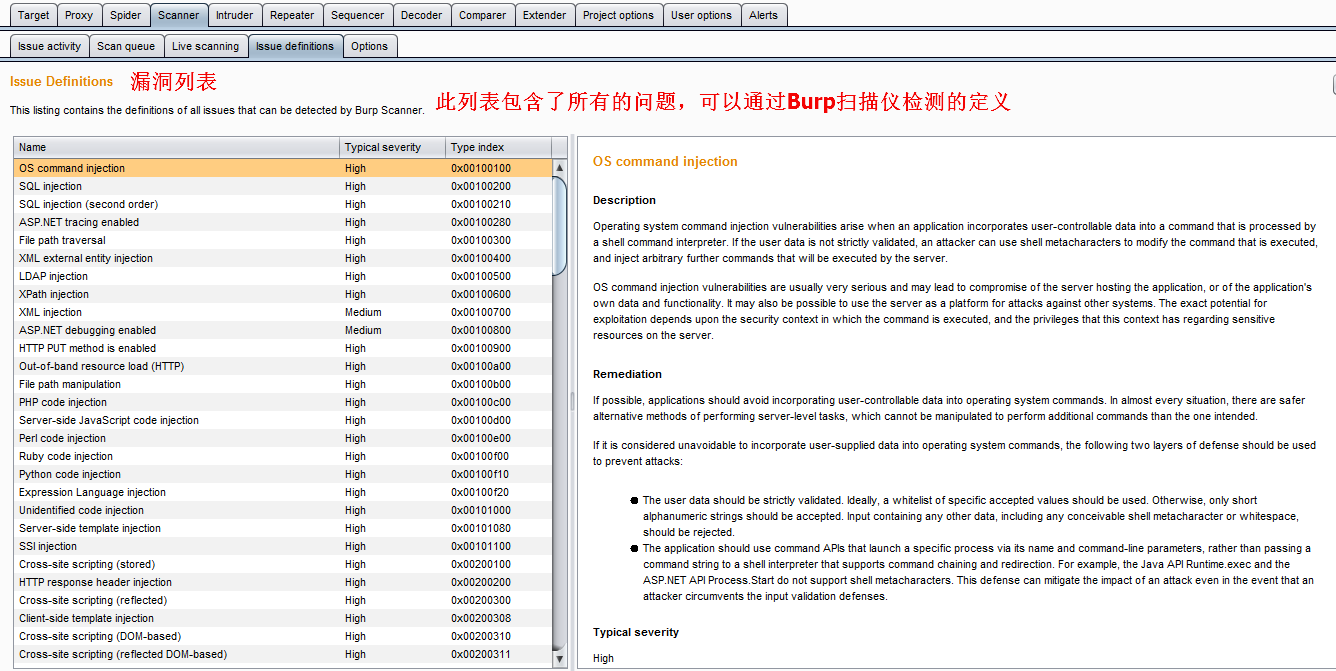Image resolution: width=1336 pixels, height=671 pixels.
Task: Select Server-side template injection row
Action: (283, 528)
